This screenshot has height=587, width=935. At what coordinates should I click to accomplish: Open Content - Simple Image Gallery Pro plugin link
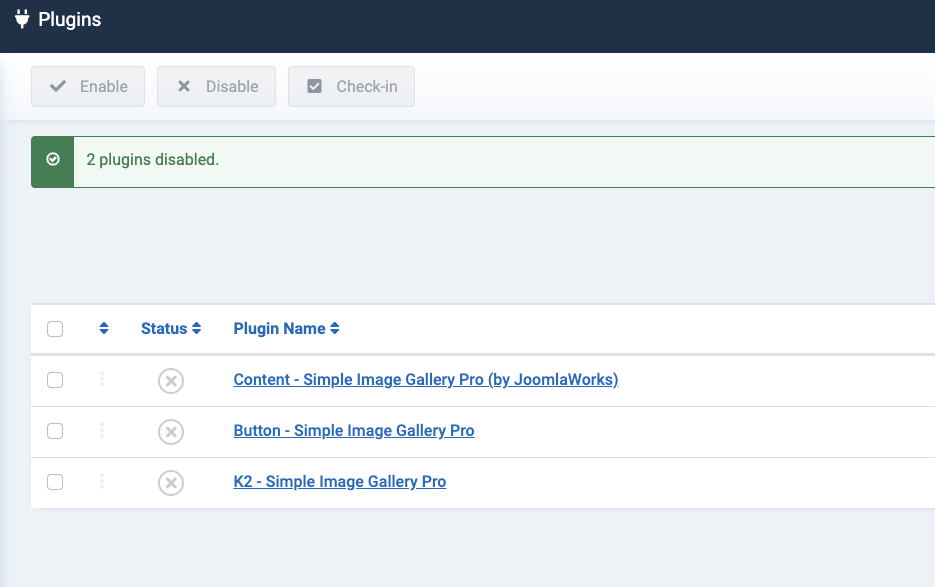click(425, 380)
